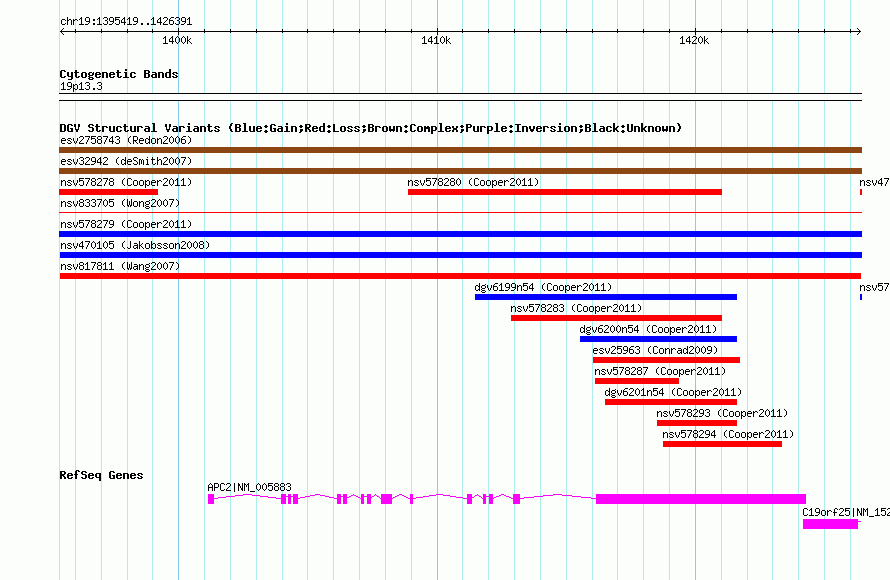Click the RefSeq Genes track heading

coord(102,475)
